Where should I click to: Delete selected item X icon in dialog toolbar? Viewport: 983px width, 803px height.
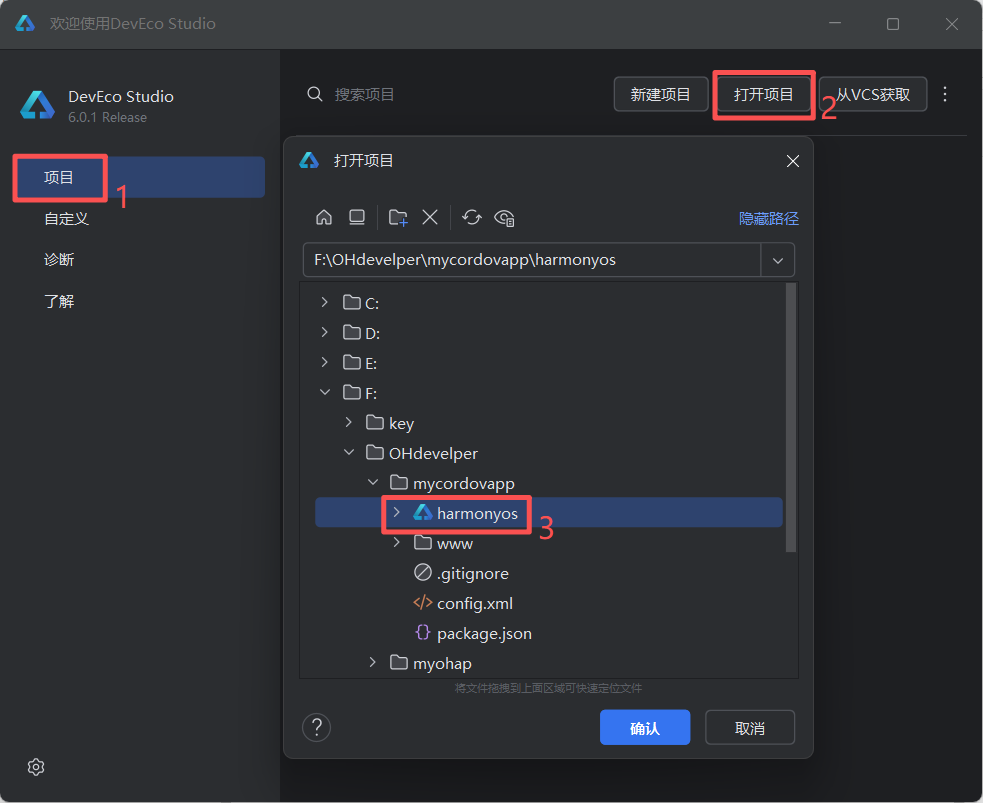pos(430,218)
